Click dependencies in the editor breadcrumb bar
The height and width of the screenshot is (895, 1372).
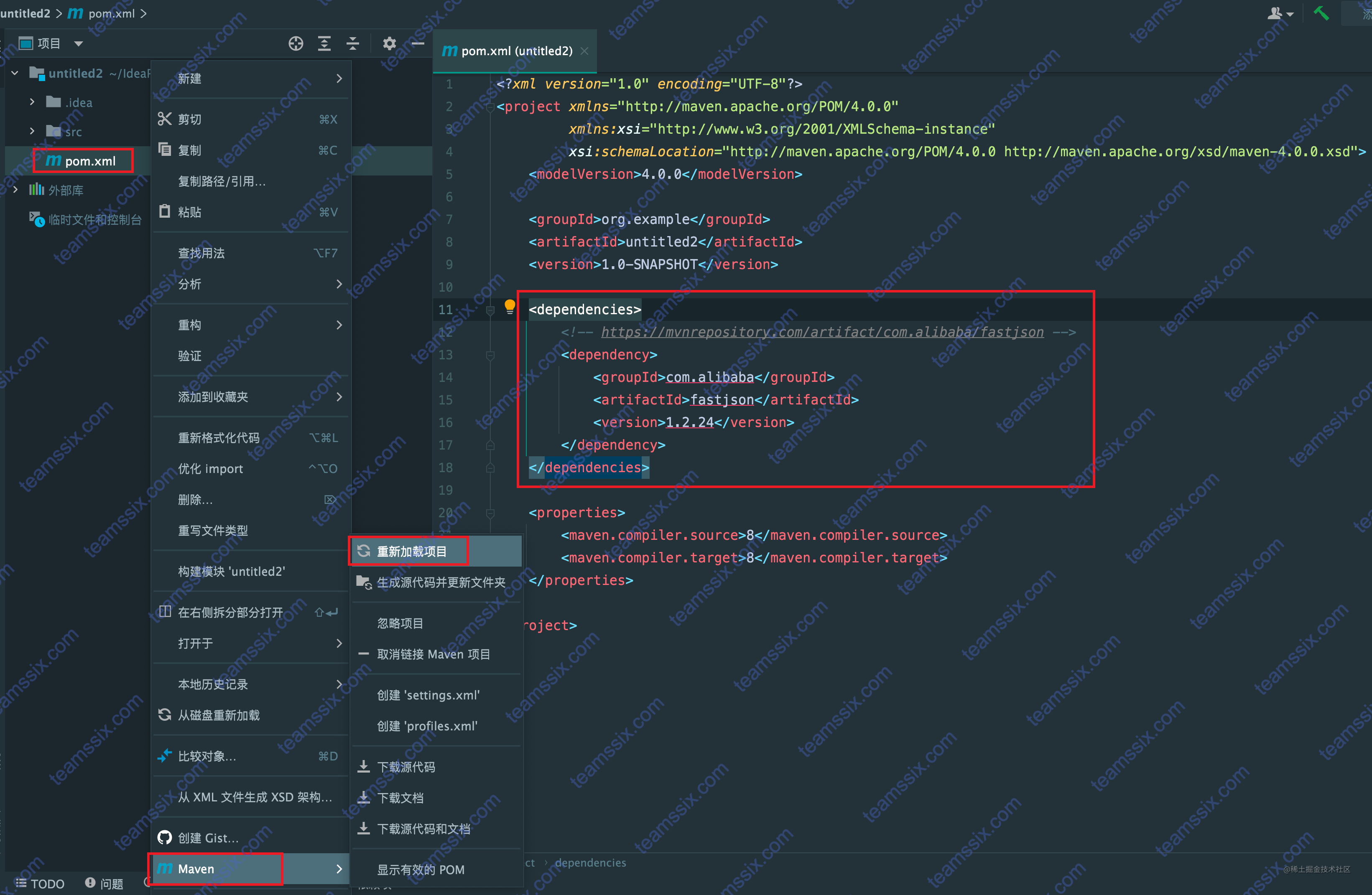click(590, 863)
